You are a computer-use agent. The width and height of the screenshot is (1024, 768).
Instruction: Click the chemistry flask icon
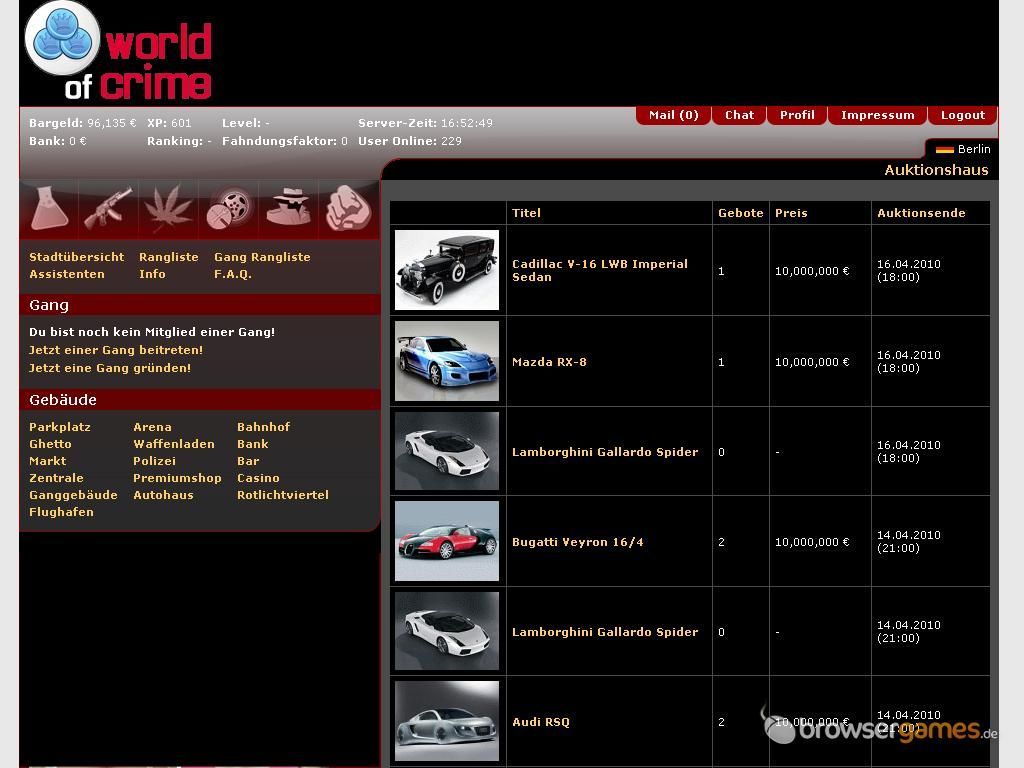(x=50, y=208)
